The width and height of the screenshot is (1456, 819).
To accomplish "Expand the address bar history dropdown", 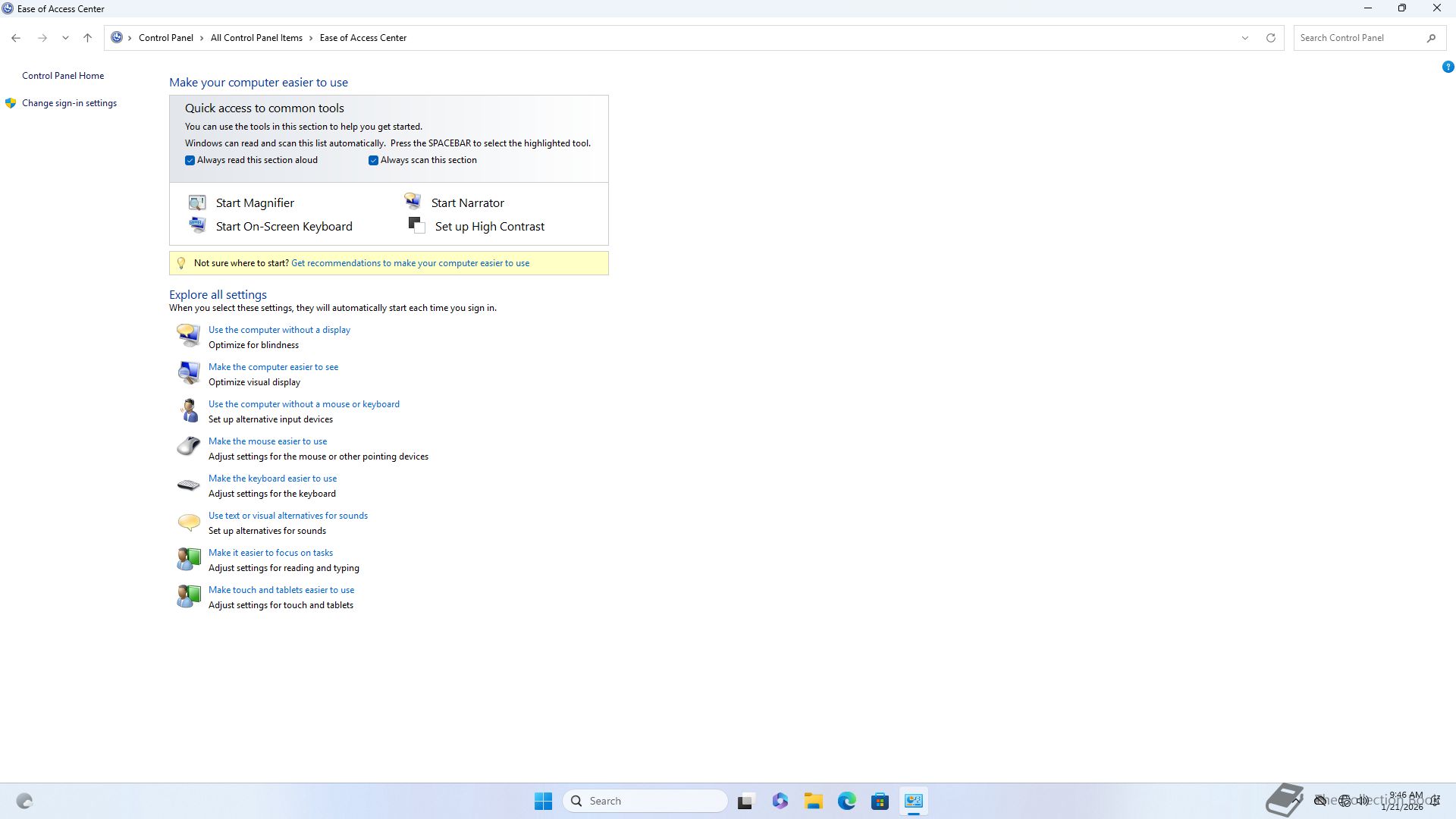I will 1244,38.
